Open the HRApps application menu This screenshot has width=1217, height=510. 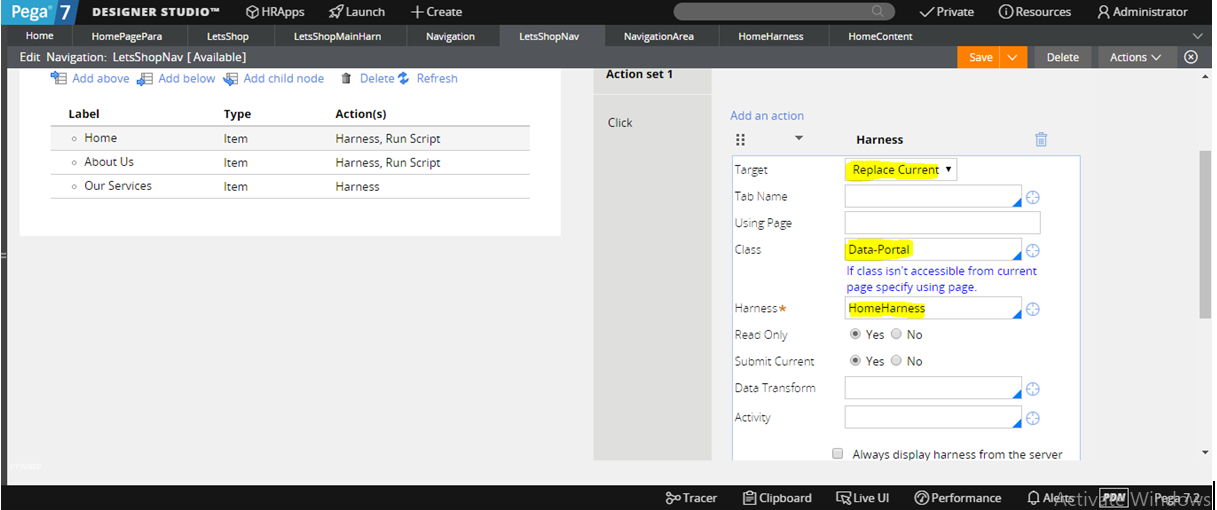coord(275,12)
